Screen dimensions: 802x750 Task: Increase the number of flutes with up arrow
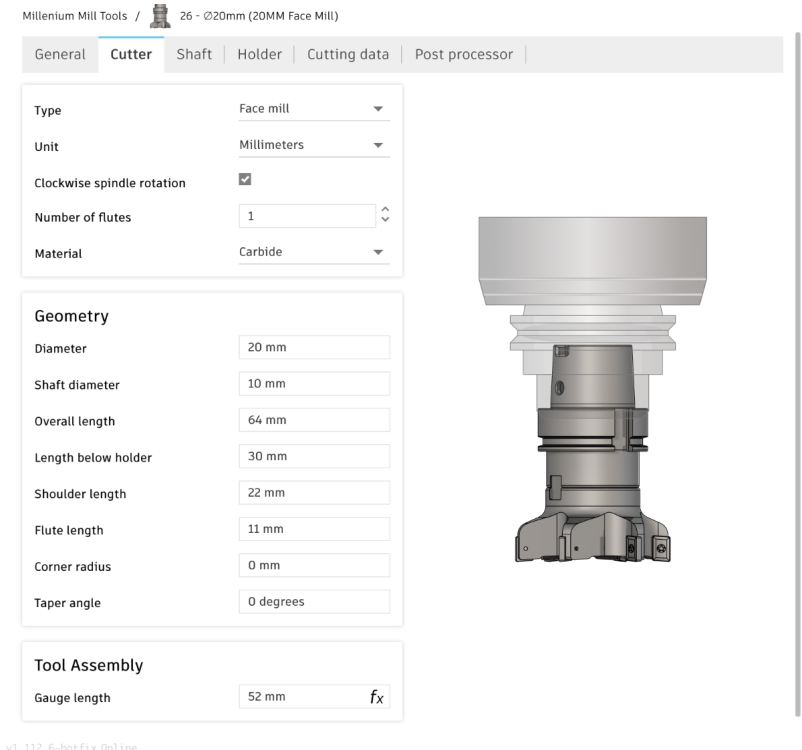coord(385,210)
